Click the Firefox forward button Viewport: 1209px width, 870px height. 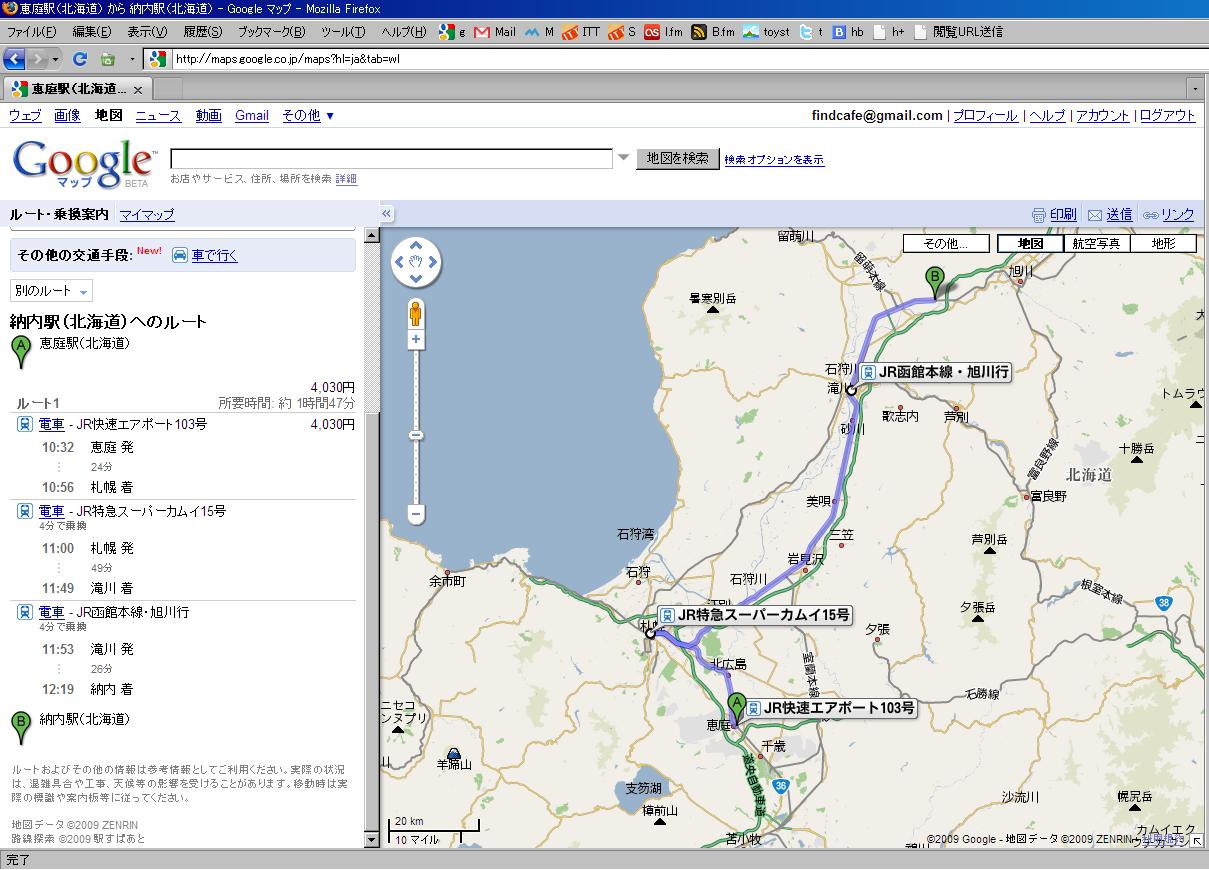pos(38,59)
